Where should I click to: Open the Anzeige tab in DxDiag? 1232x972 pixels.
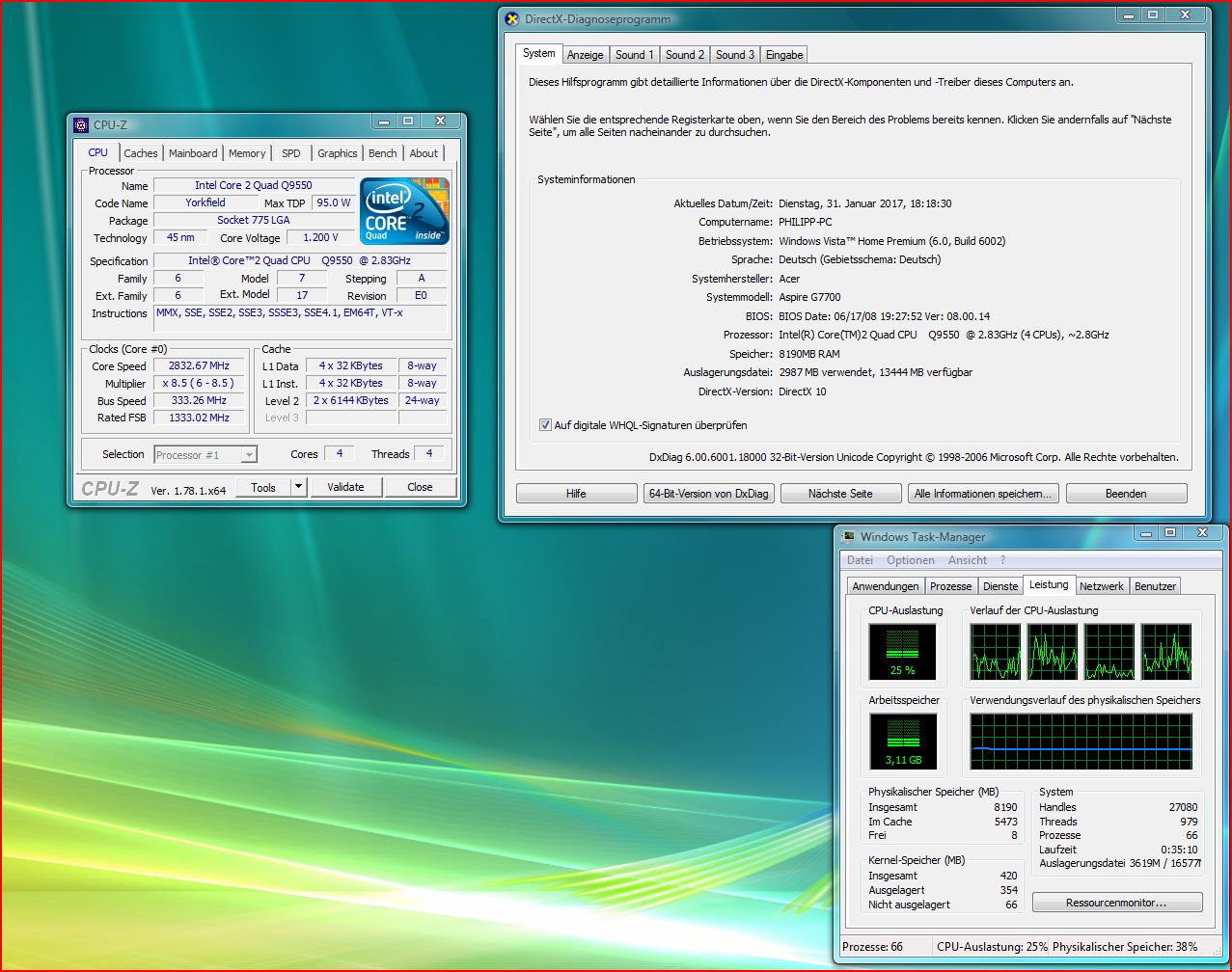(586, 55)
